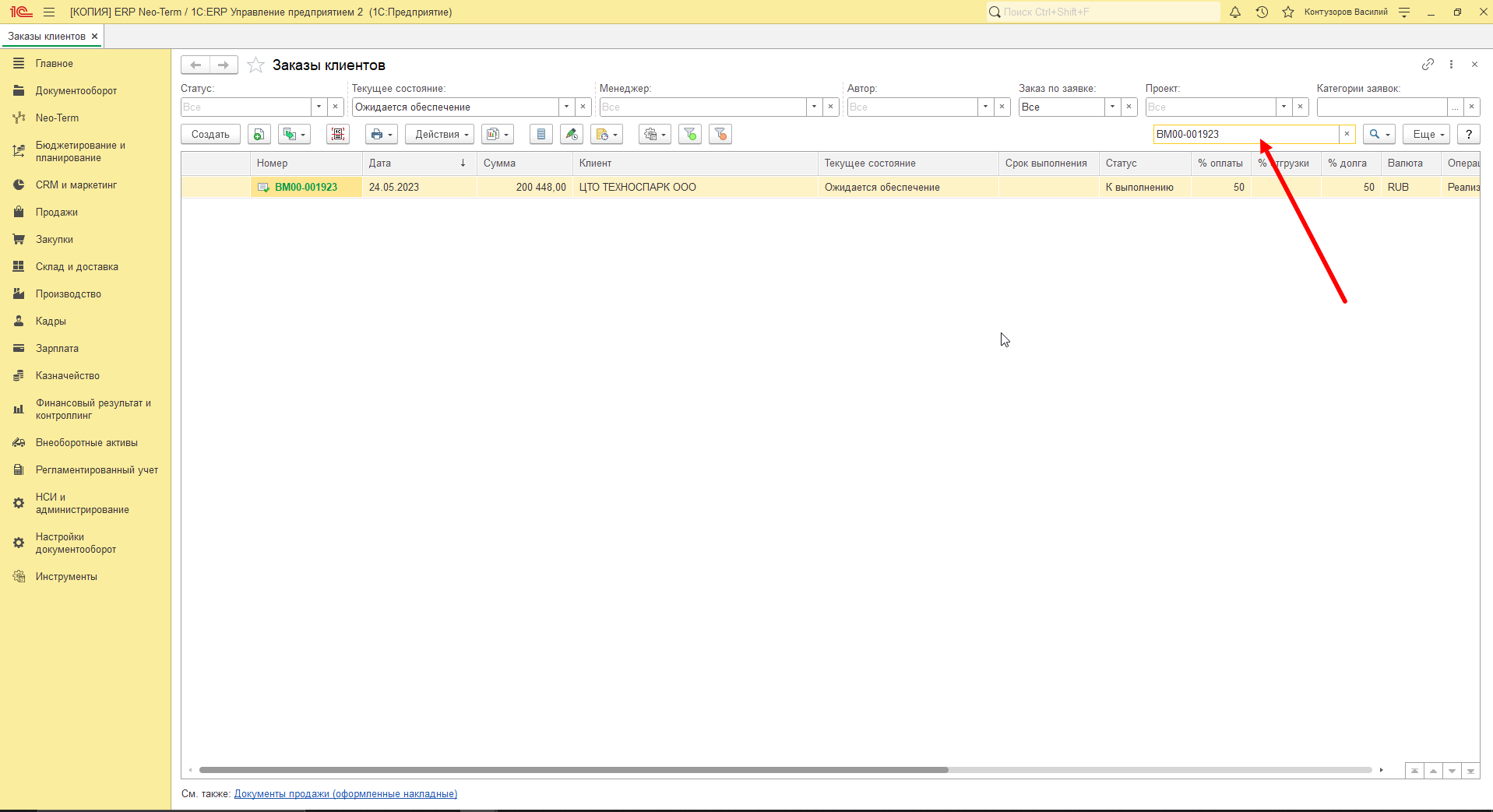Viewport: 1493px width, 812px height.
Task: Click the get-link chain icon
Action: click(x=1428, y=65)
